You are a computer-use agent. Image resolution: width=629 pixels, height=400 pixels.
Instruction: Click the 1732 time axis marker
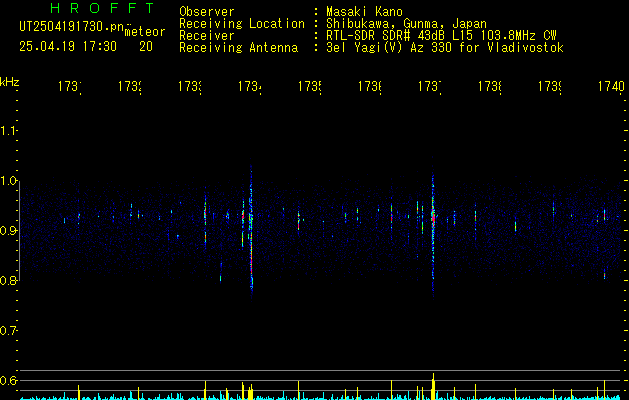(x=130, y=86)
